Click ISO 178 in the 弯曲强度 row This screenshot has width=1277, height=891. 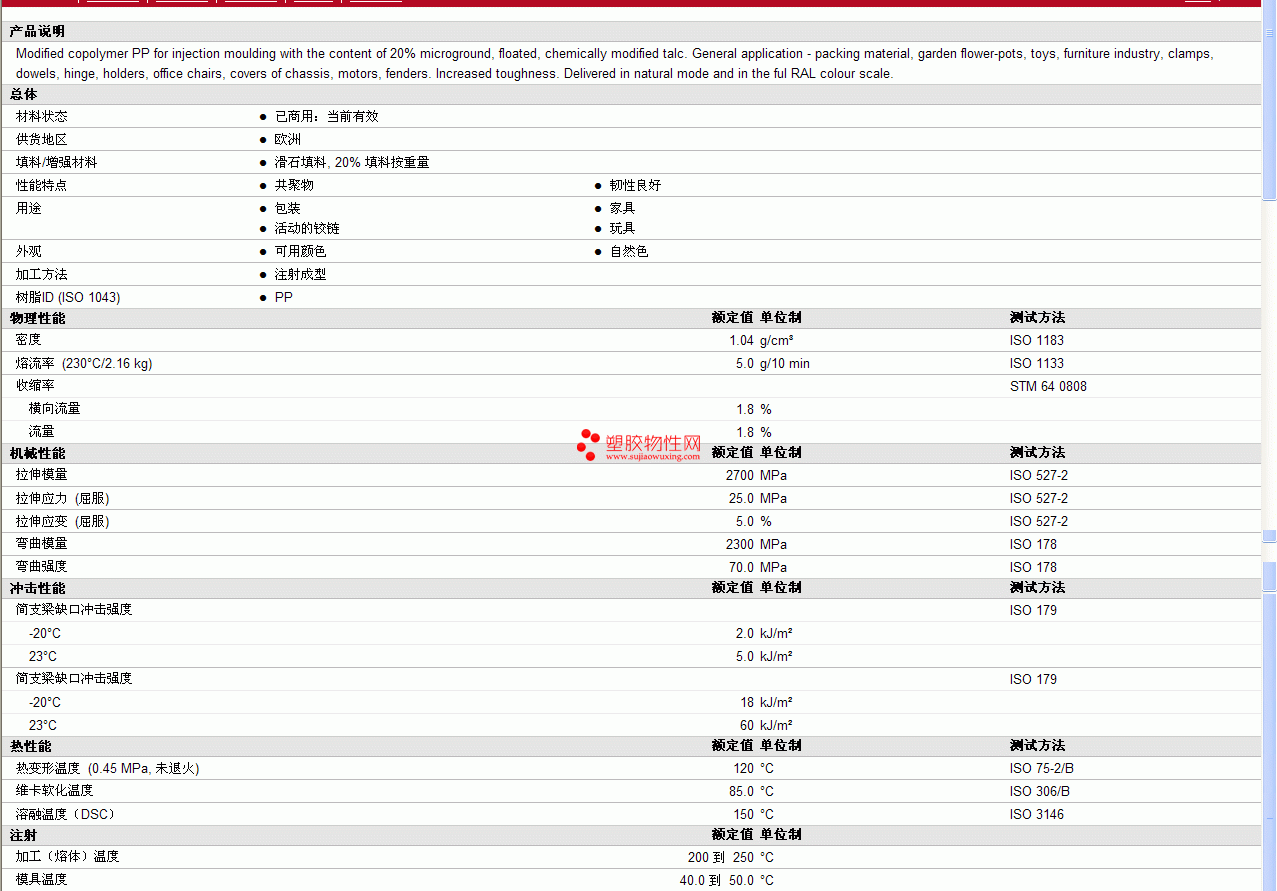[1033, 567]
